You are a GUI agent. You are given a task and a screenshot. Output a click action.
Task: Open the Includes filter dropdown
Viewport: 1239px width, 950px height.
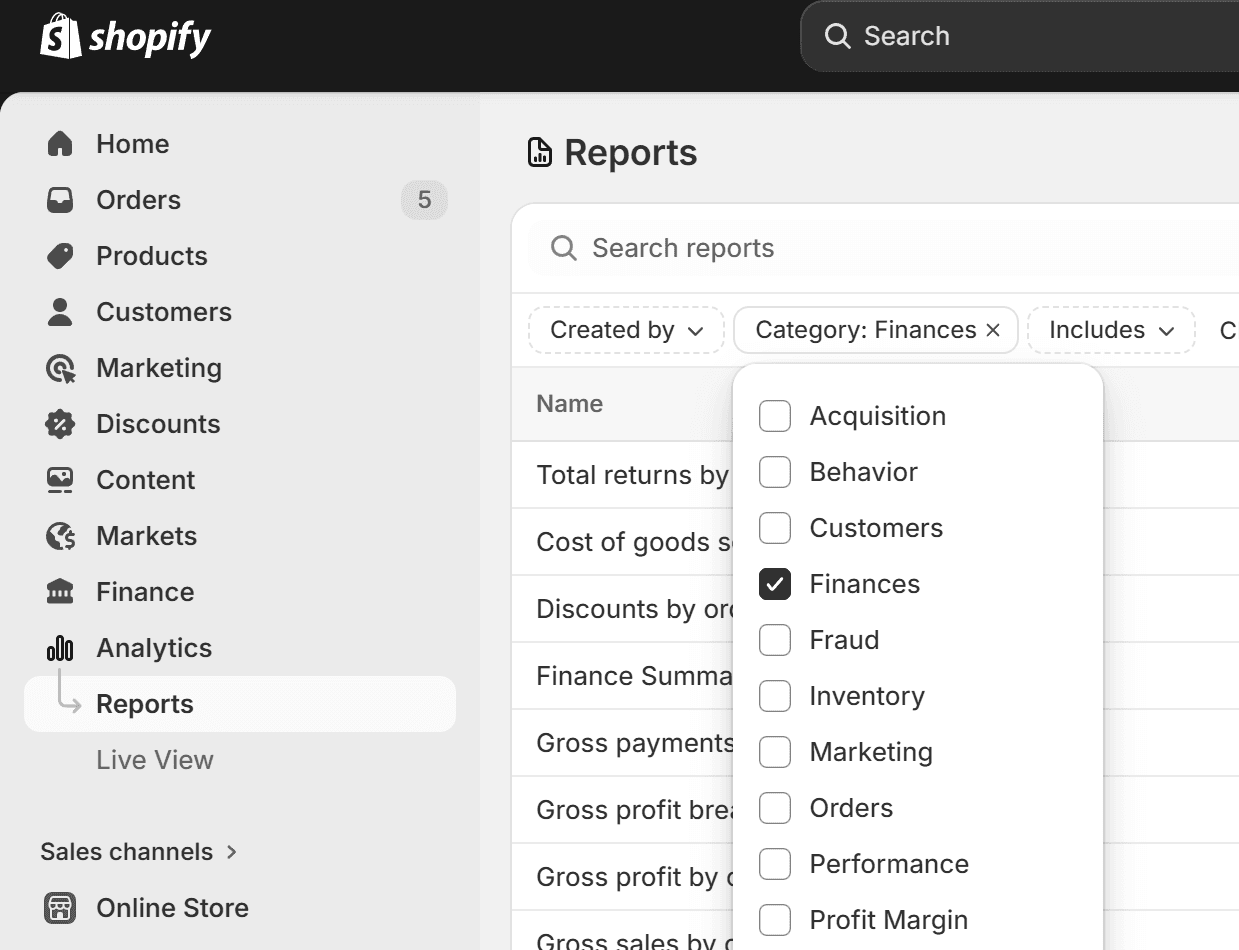pos(1110,329)
